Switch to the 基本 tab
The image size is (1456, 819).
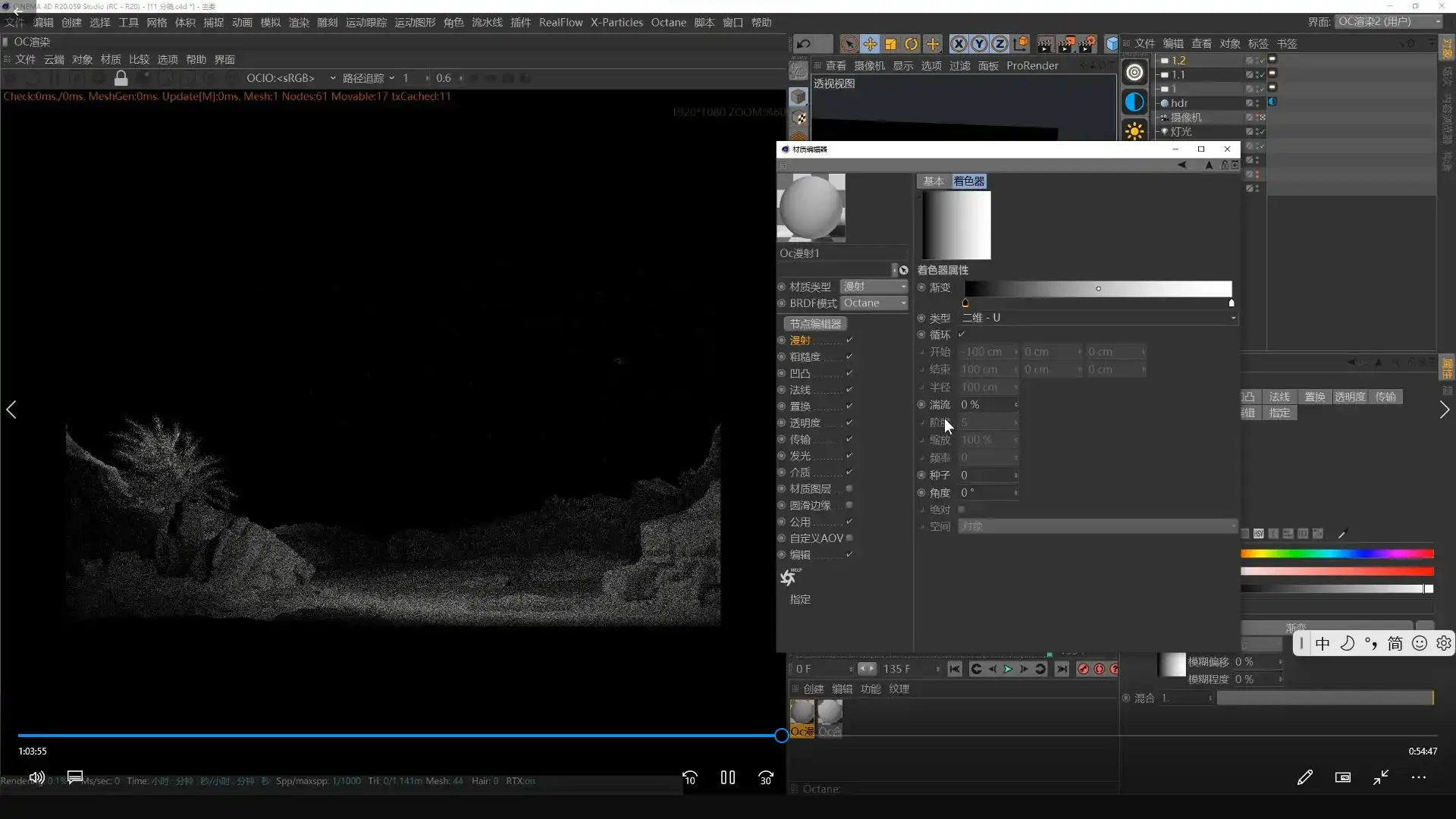(933, 181)
